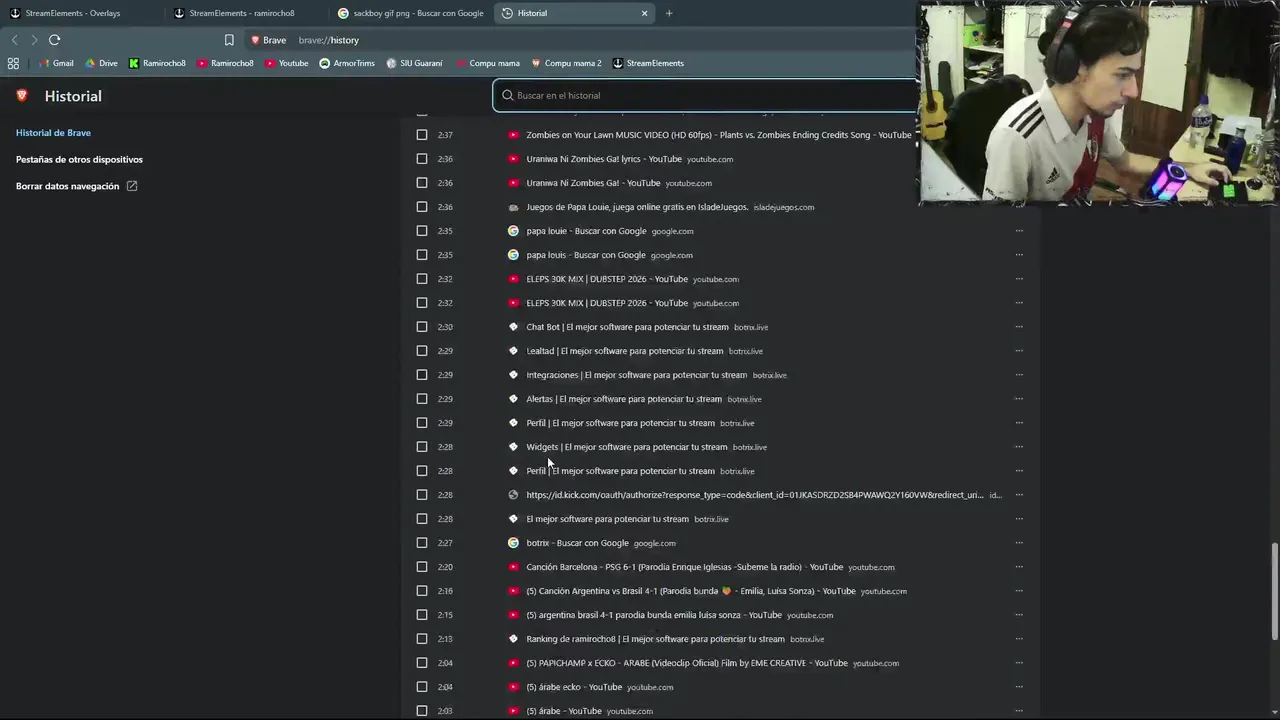Open more options for Widgets entry

pyautogui.click(x=1019, y=447)
